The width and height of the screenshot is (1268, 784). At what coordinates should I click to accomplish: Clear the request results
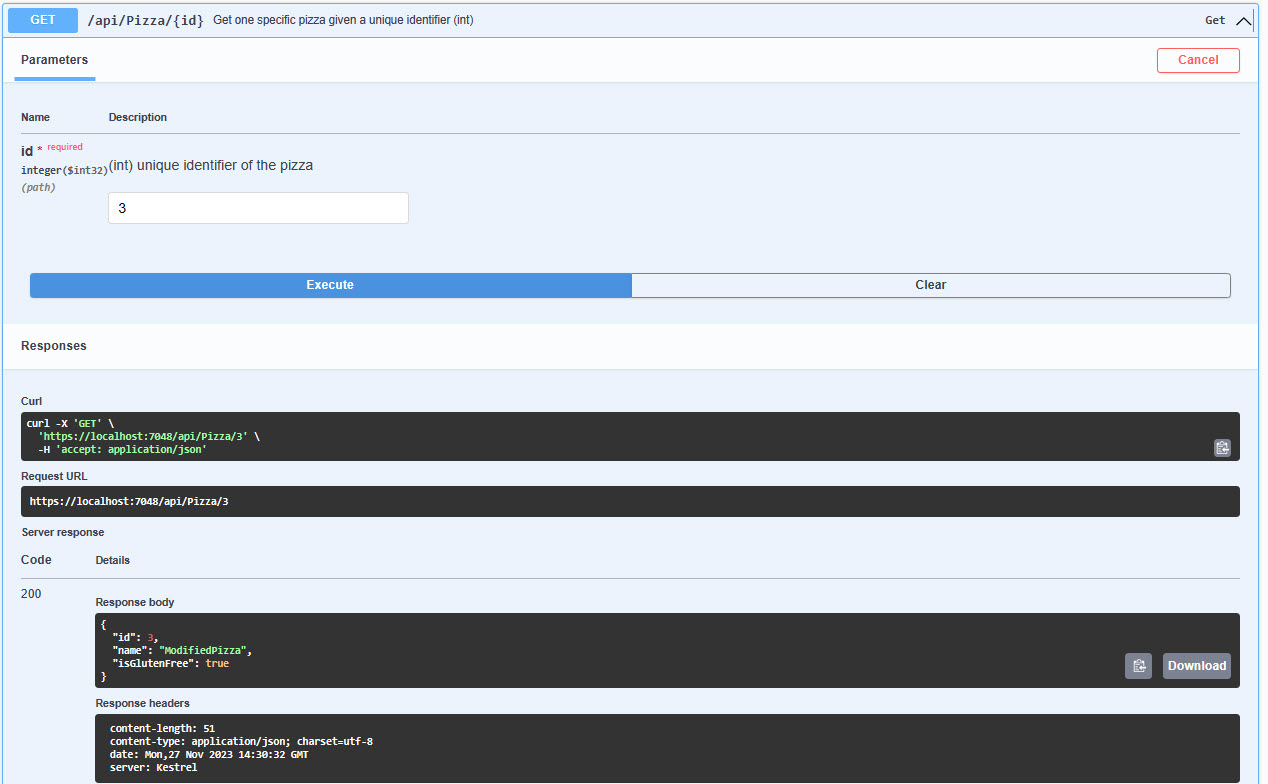coord(930,285)
